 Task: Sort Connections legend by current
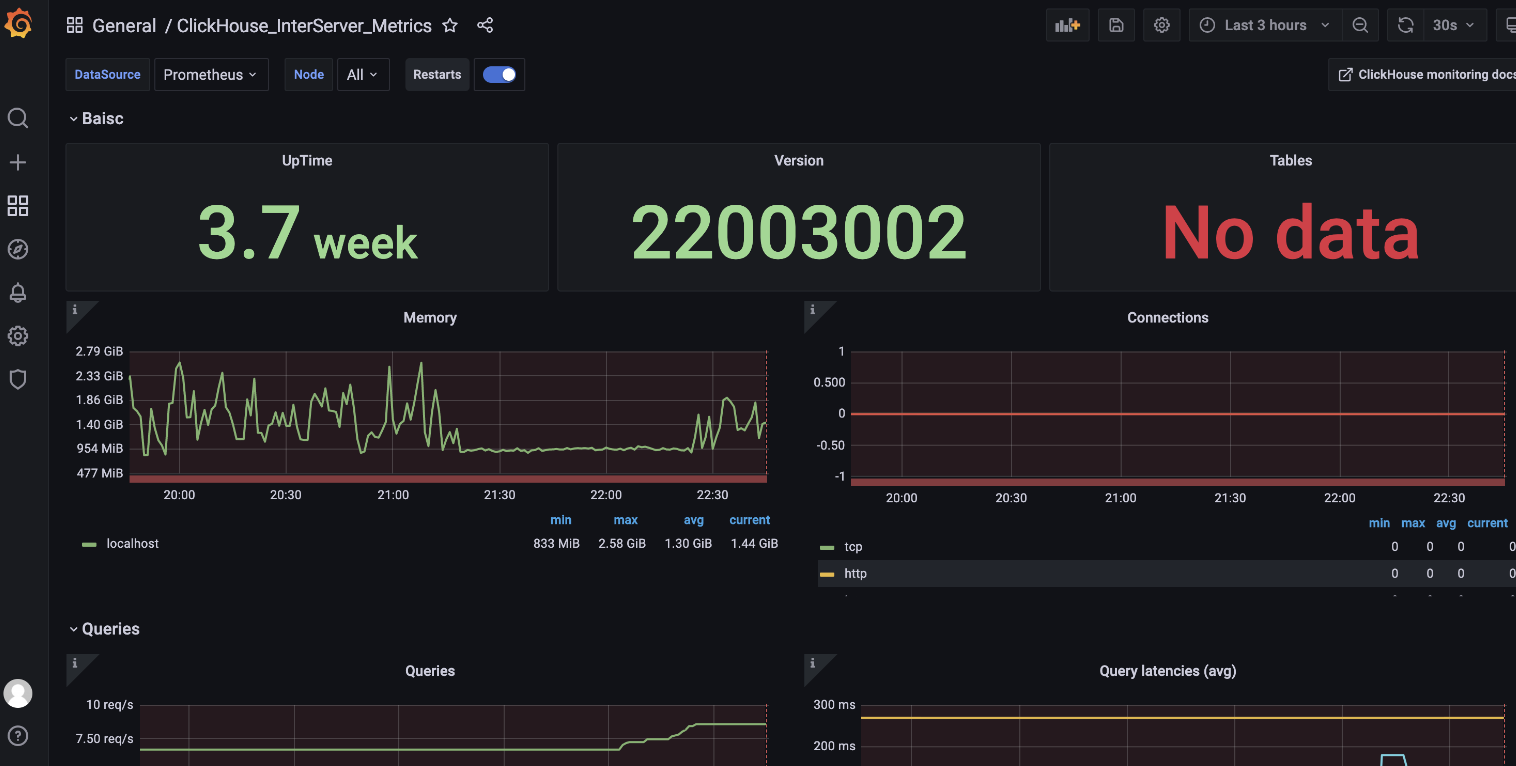1488,523
